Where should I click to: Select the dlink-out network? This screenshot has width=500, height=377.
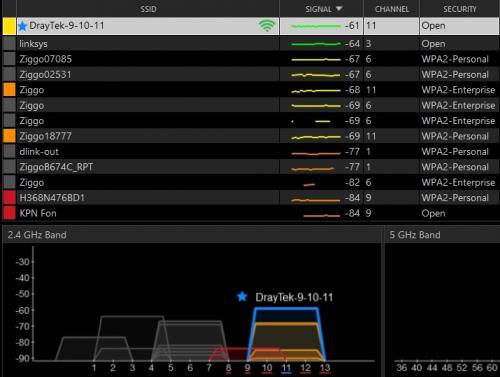251,152
